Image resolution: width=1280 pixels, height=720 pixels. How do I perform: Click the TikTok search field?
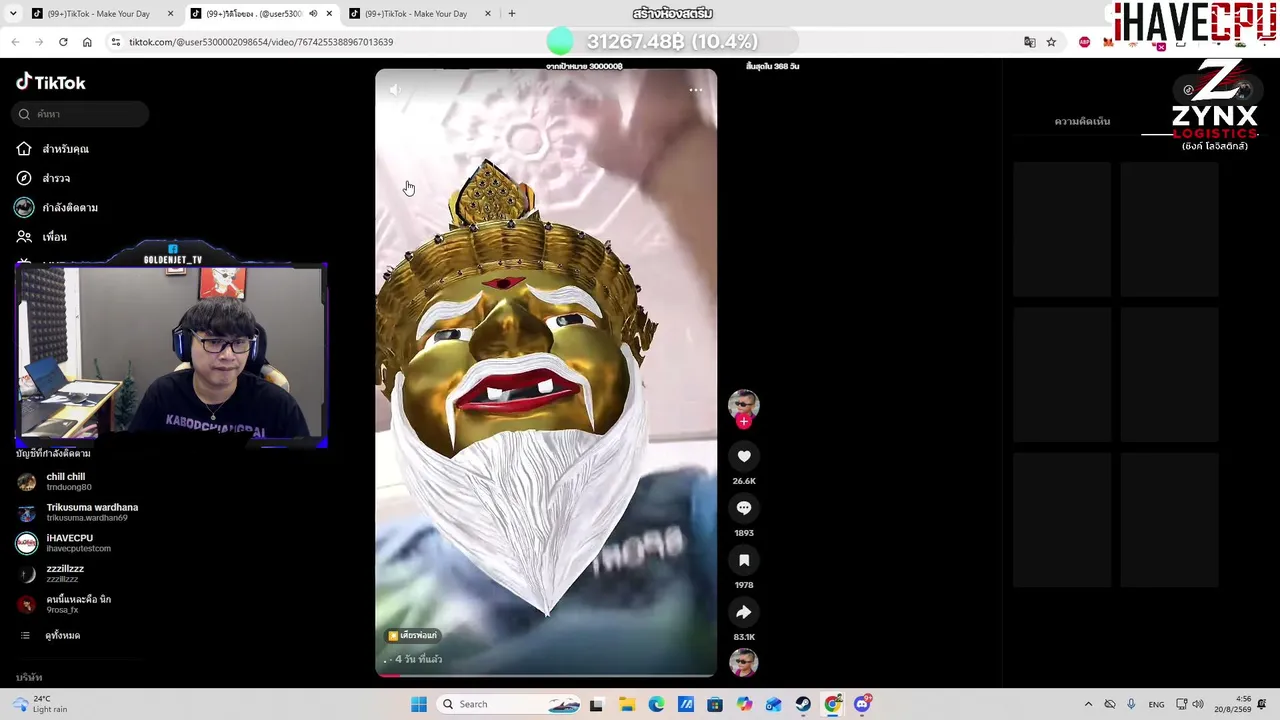click(82, 114)
